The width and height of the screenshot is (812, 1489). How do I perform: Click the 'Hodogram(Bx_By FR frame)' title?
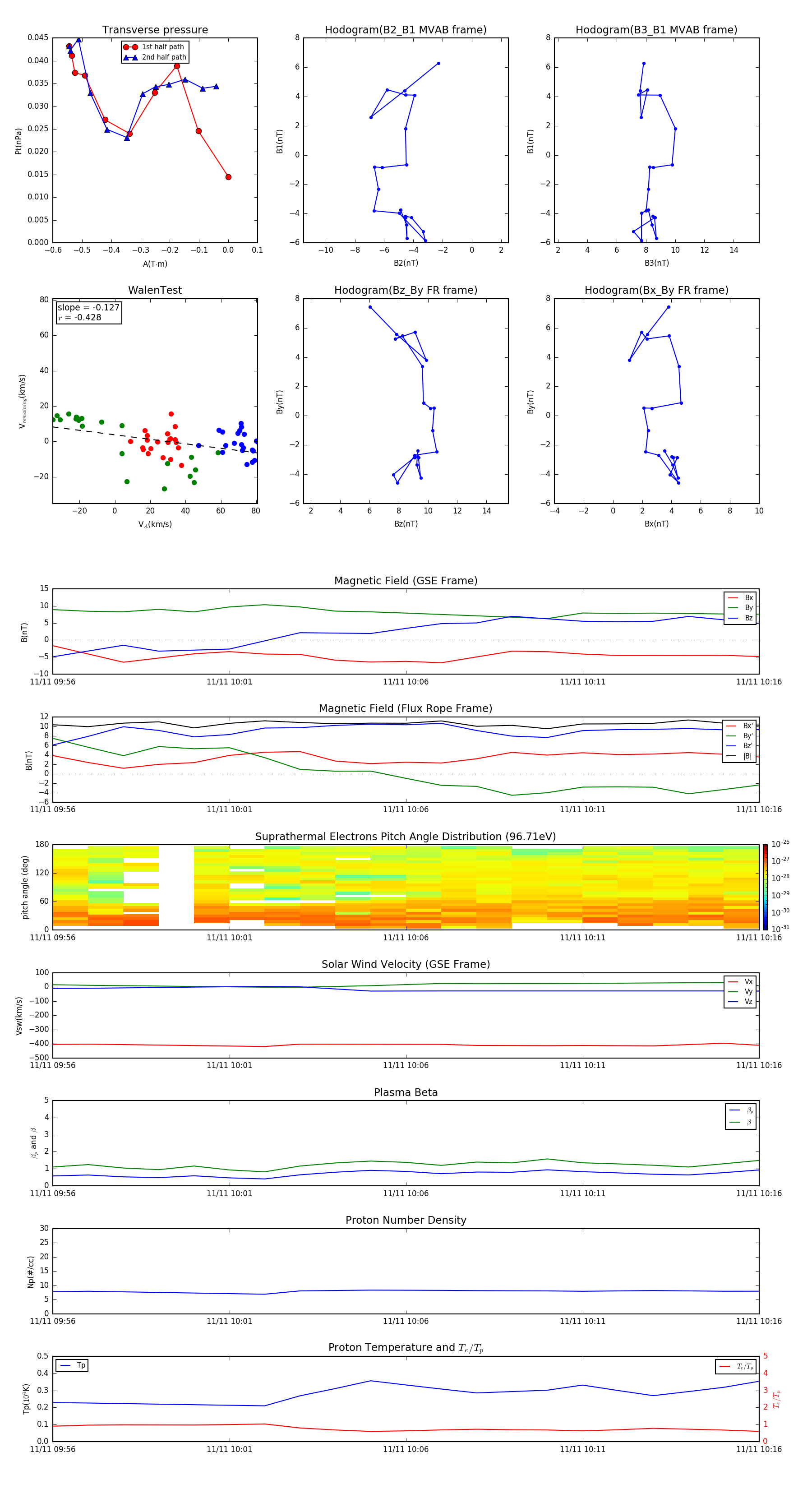click(x=656, y=290)
